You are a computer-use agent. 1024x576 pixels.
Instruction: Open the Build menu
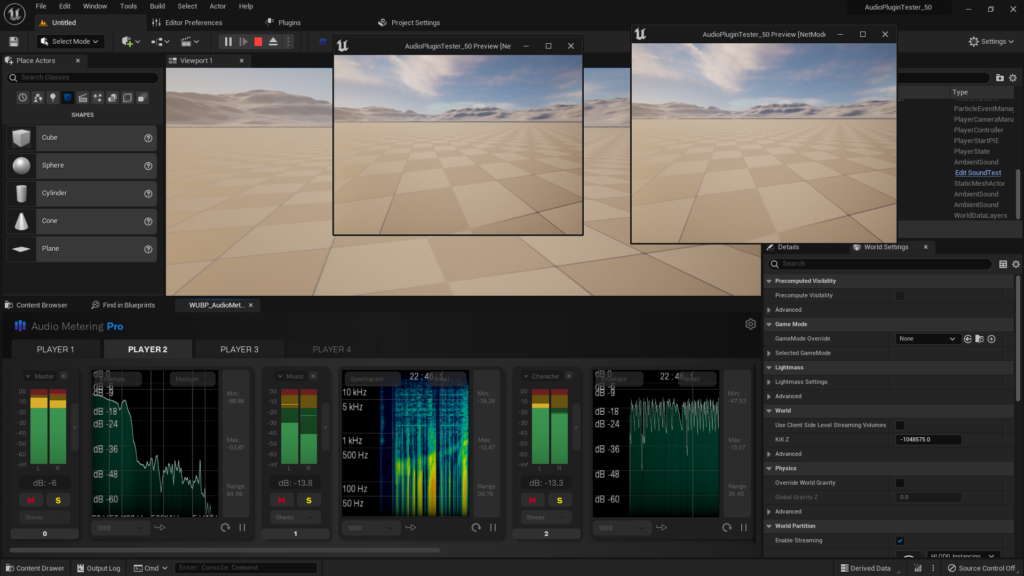click(157, 6)
